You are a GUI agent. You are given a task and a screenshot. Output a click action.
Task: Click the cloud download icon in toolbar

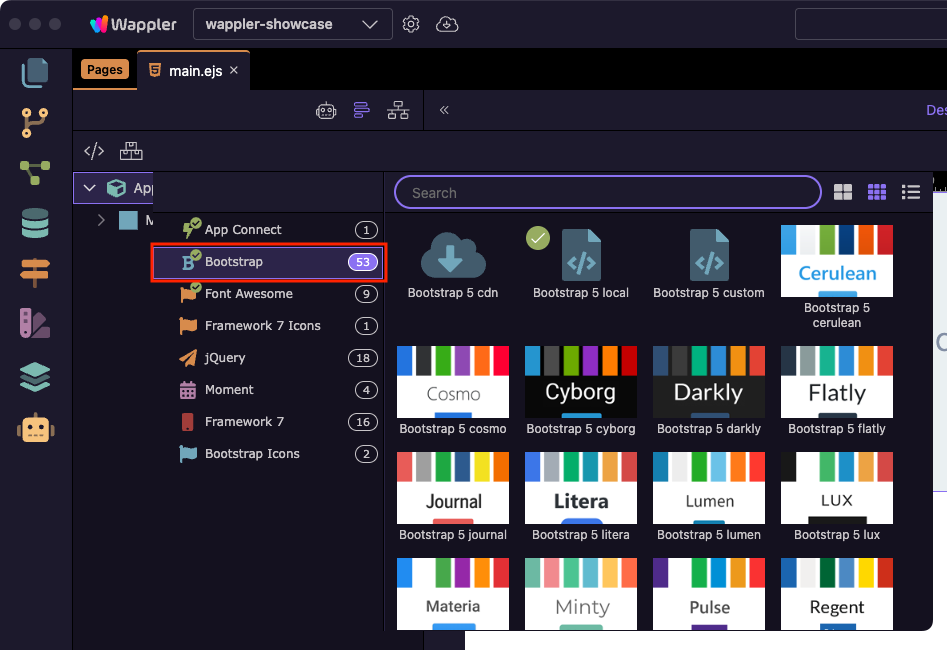[x=447, y=24]
